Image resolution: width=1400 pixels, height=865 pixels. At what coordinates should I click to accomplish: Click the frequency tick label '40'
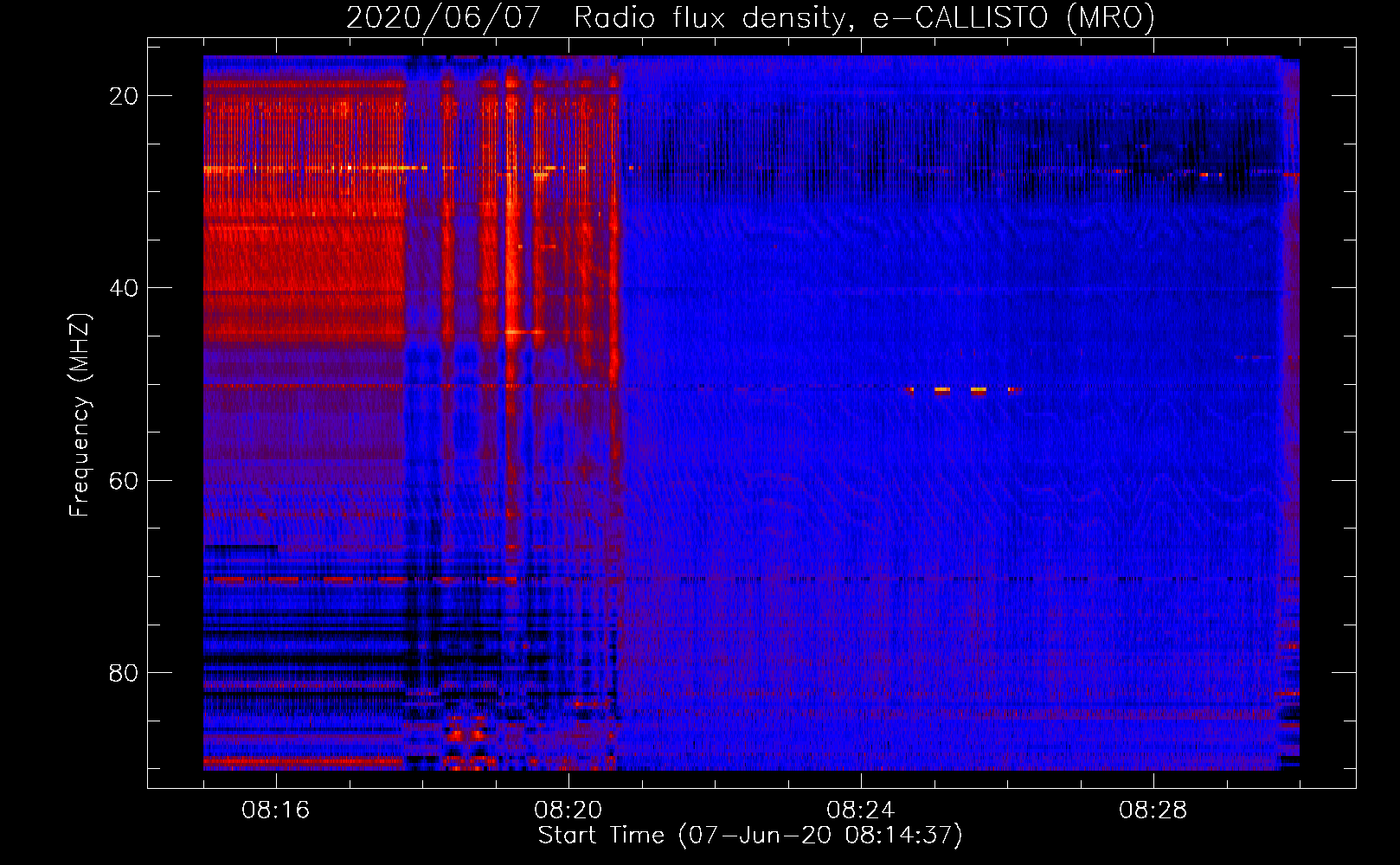pyautogui.click(x=124, y=288)
